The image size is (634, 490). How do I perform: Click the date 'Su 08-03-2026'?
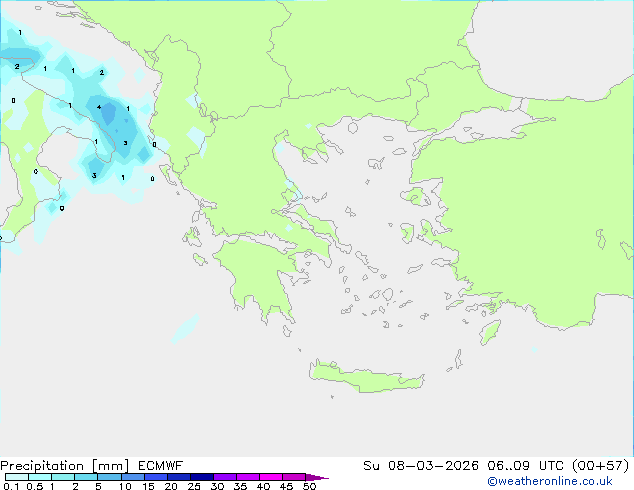click(x=421, y=466)
